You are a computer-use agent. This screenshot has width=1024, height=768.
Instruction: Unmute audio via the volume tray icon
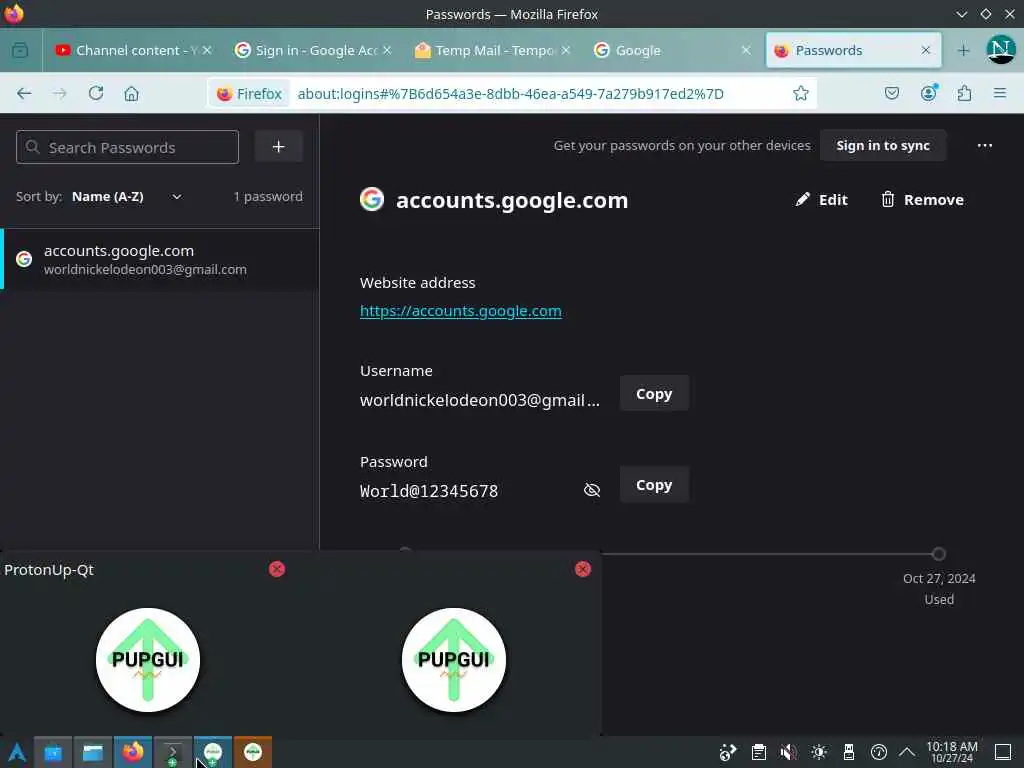point(788,752)
